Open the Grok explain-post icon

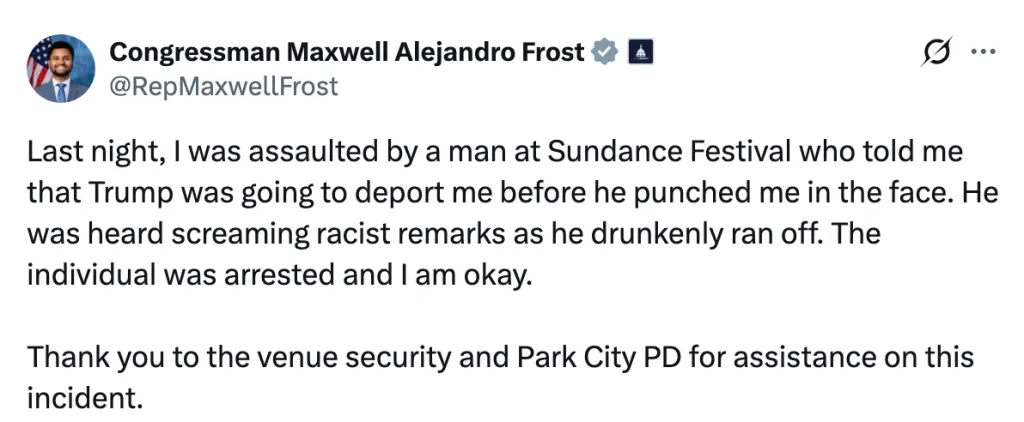point(935,53)
